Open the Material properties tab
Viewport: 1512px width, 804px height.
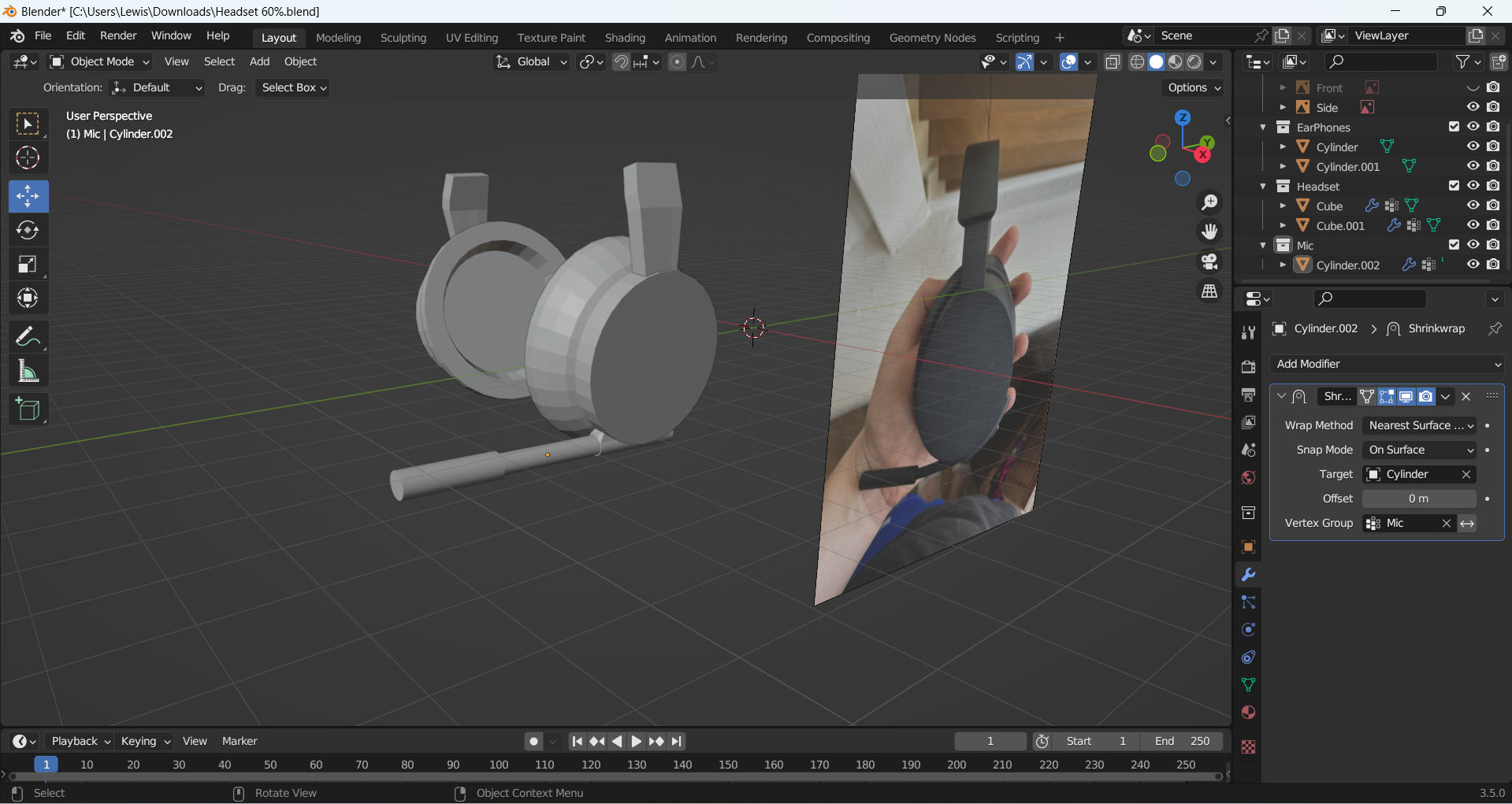tap(1248, 713)
